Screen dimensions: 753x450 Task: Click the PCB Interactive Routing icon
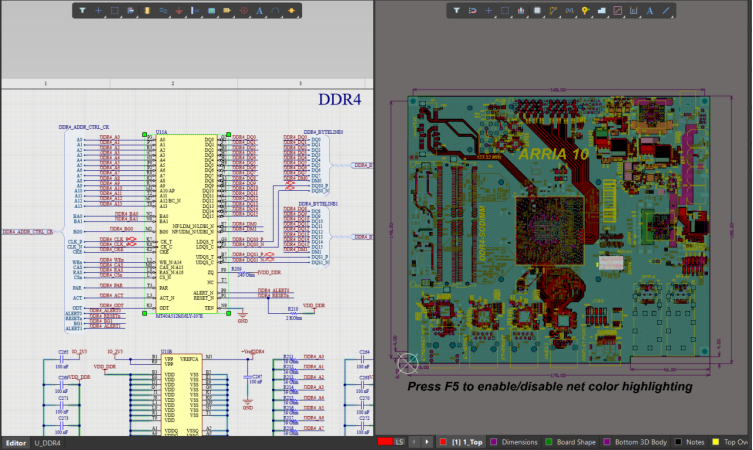point(553,10)
